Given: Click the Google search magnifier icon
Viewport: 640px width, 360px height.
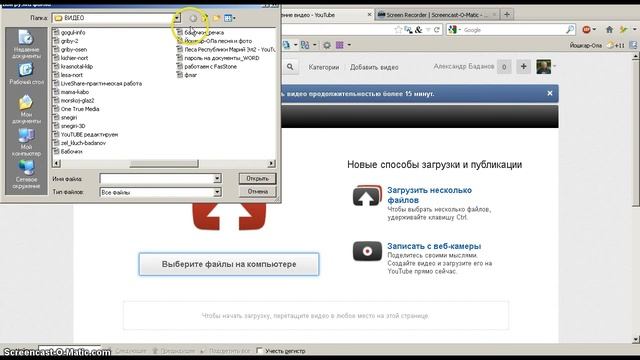Looking at the screenshot, I should (x=570, y=29).
